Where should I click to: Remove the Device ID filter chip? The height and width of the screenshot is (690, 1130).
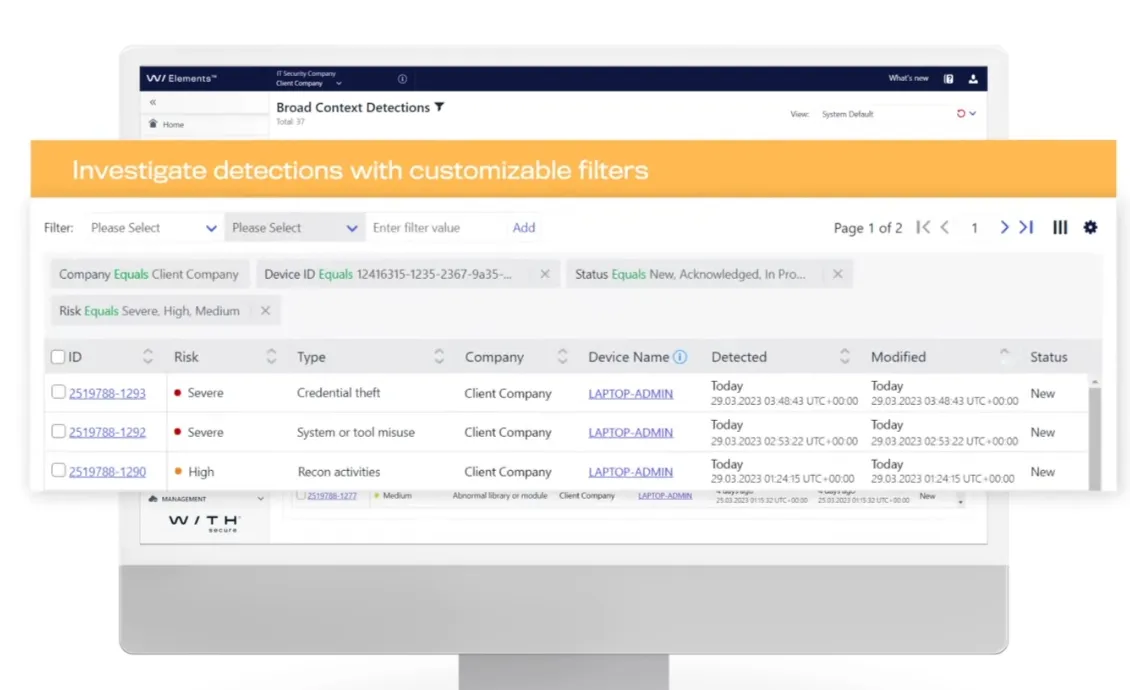(545, 274)
